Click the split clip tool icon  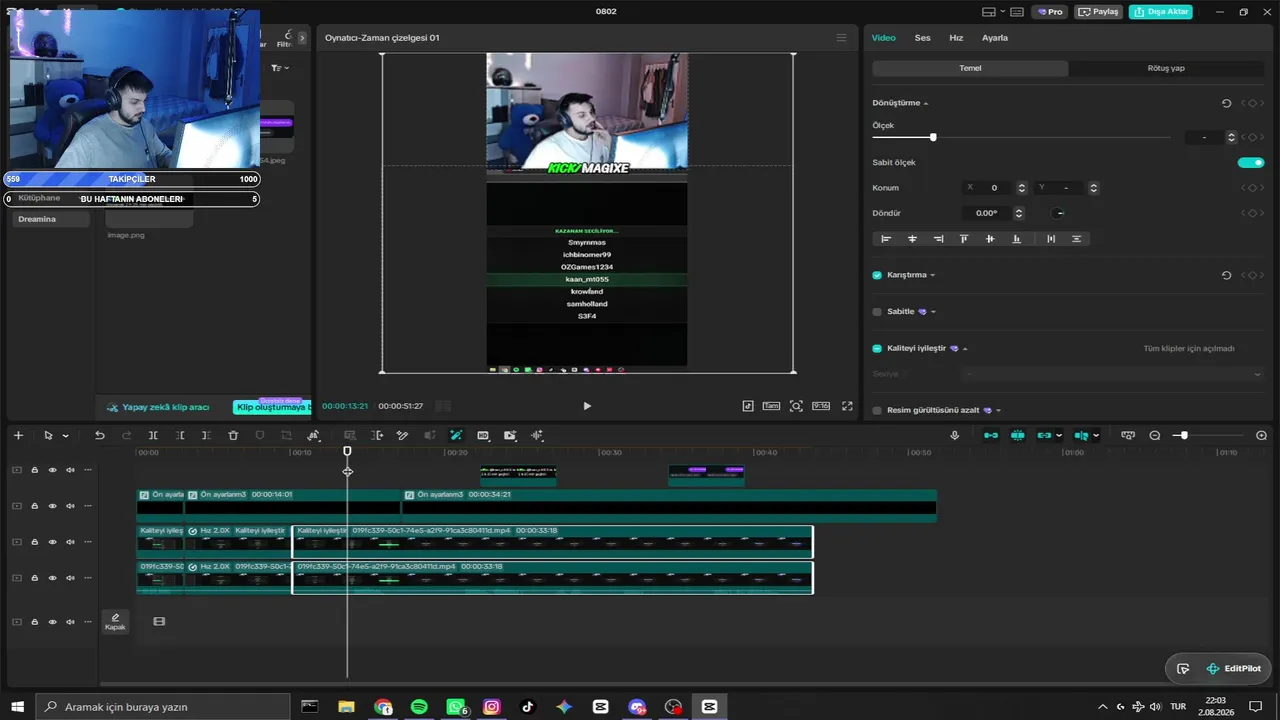coord(153,435)
